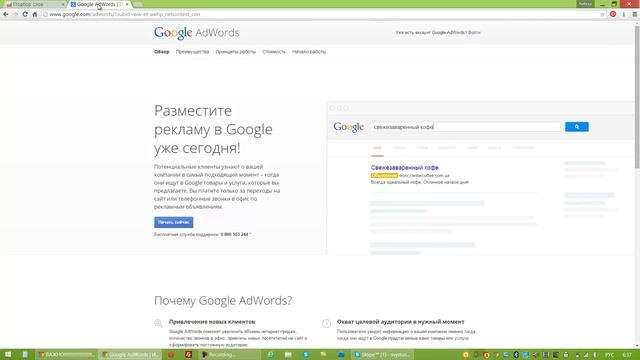Click the profile name button in title bar
This screenshot has width=640, height=360.
tap(585, 4)
